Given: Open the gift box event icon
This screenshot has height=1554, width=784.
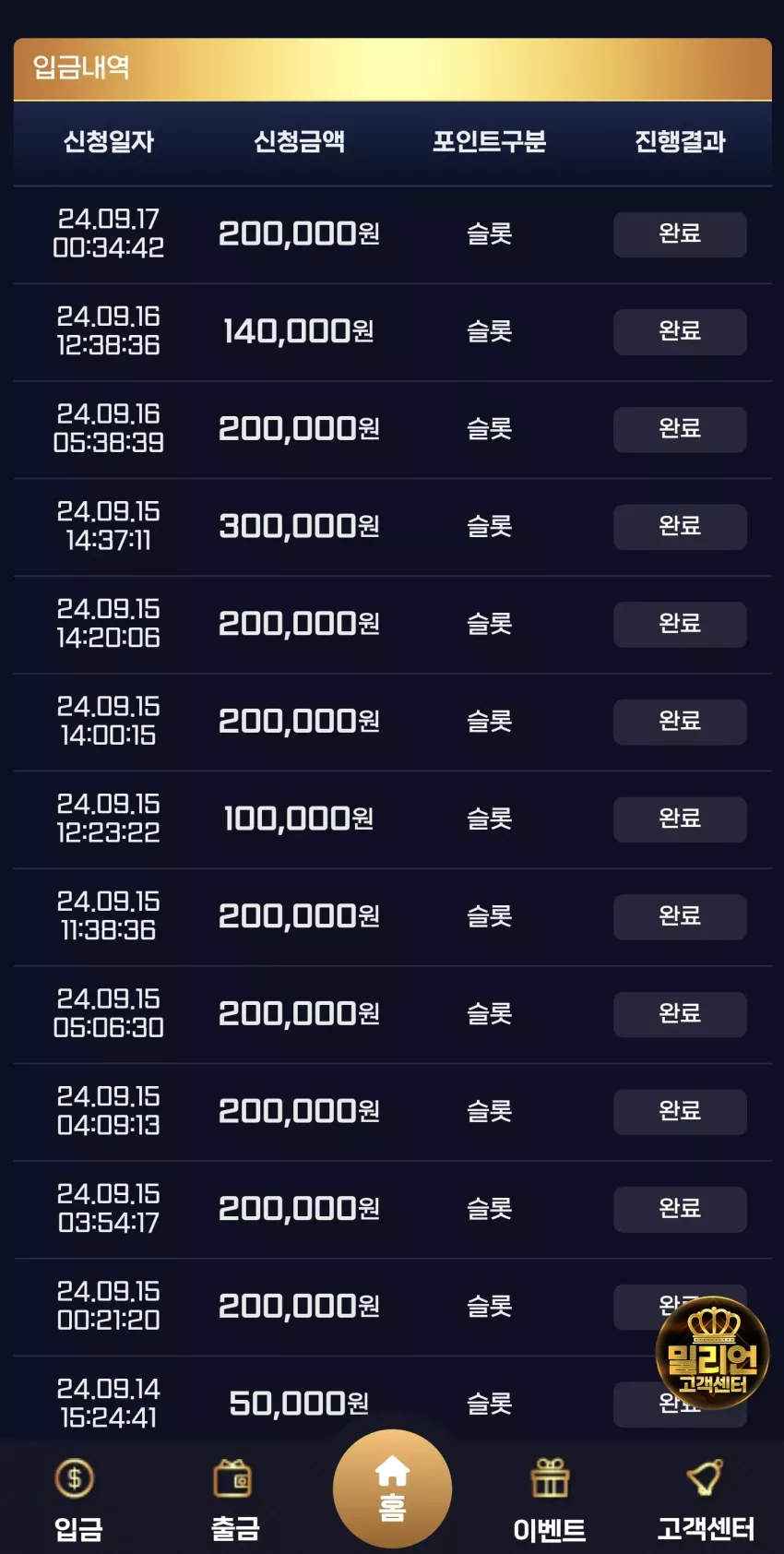Looking at the screenshot, I should (550, 1478).
